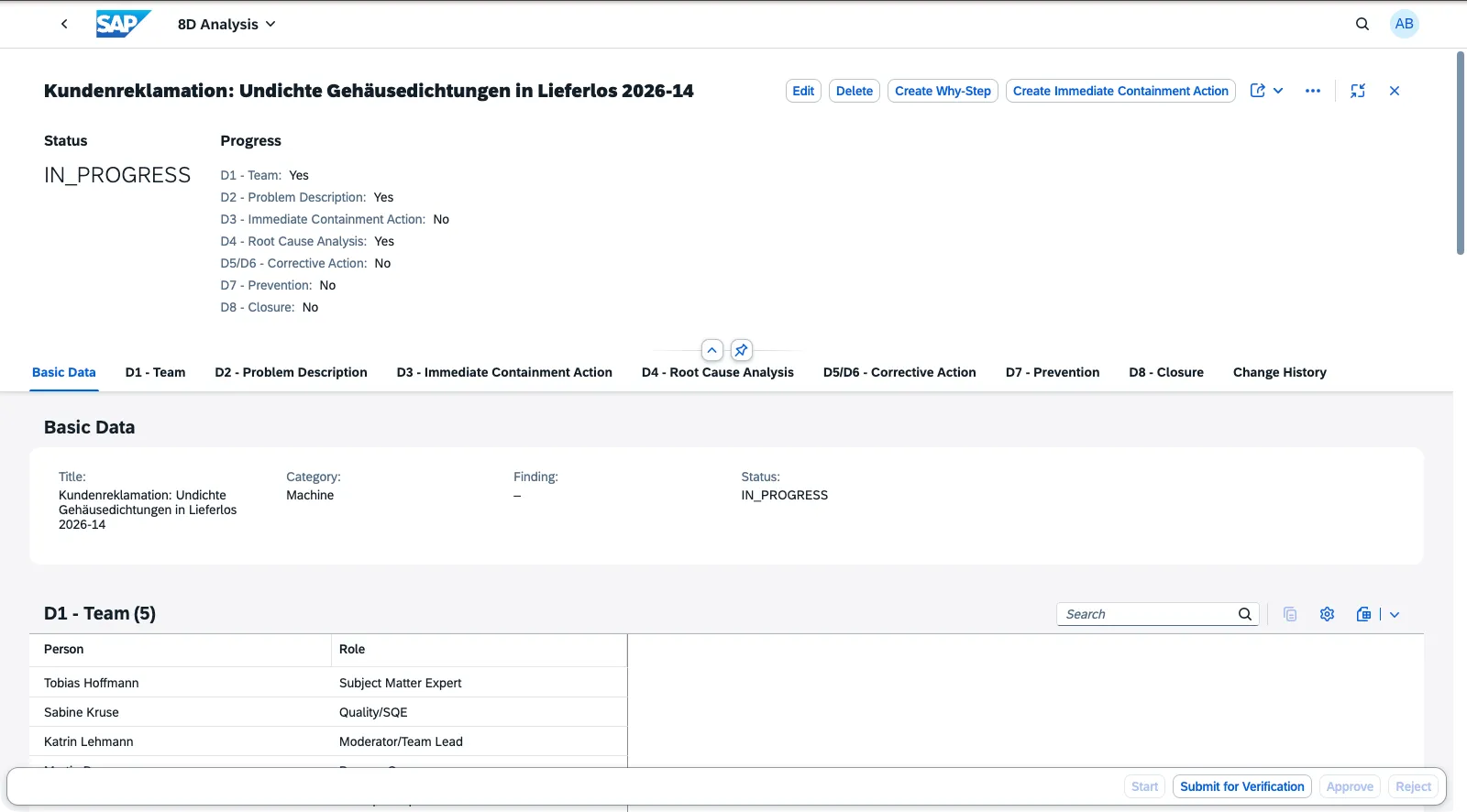The height and width of the screenshot is (812, 1467).
Task: Select the D4 - Root Cause Analysis tab
Action: pyautogui.click(x=718, y=372)
